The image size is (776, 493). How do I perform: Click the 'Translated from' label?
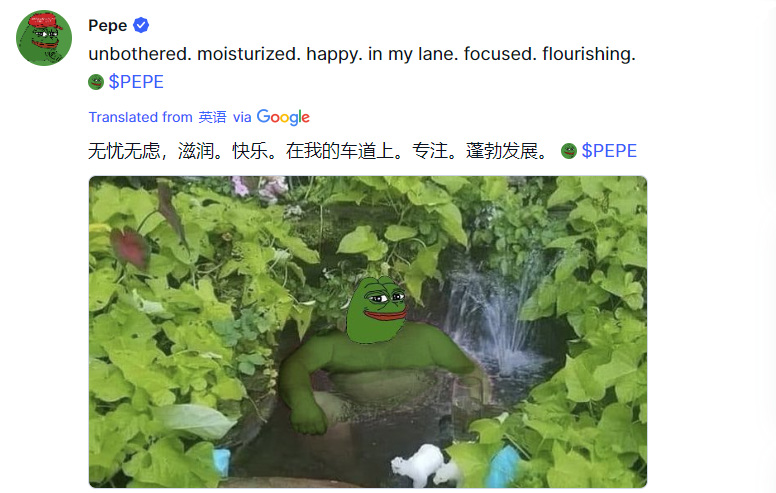point(141,117)
